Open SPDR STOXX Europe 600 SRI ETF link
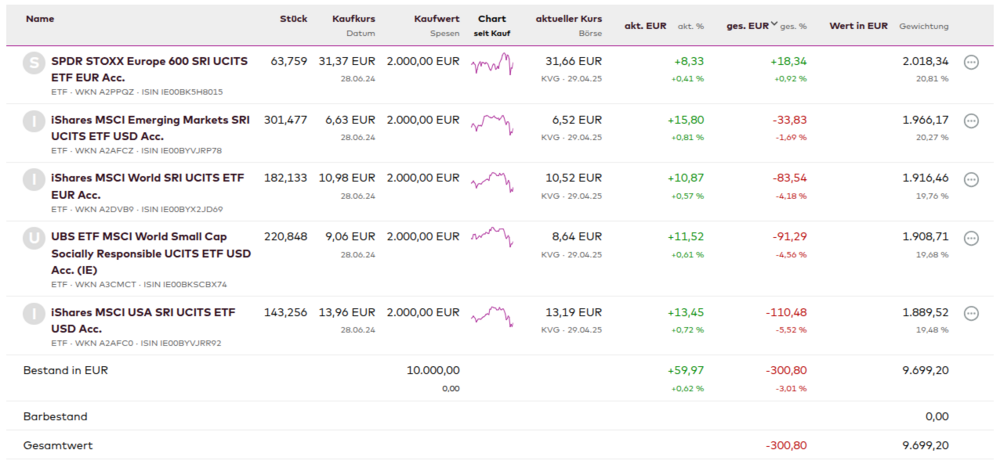 coord(135,69)
